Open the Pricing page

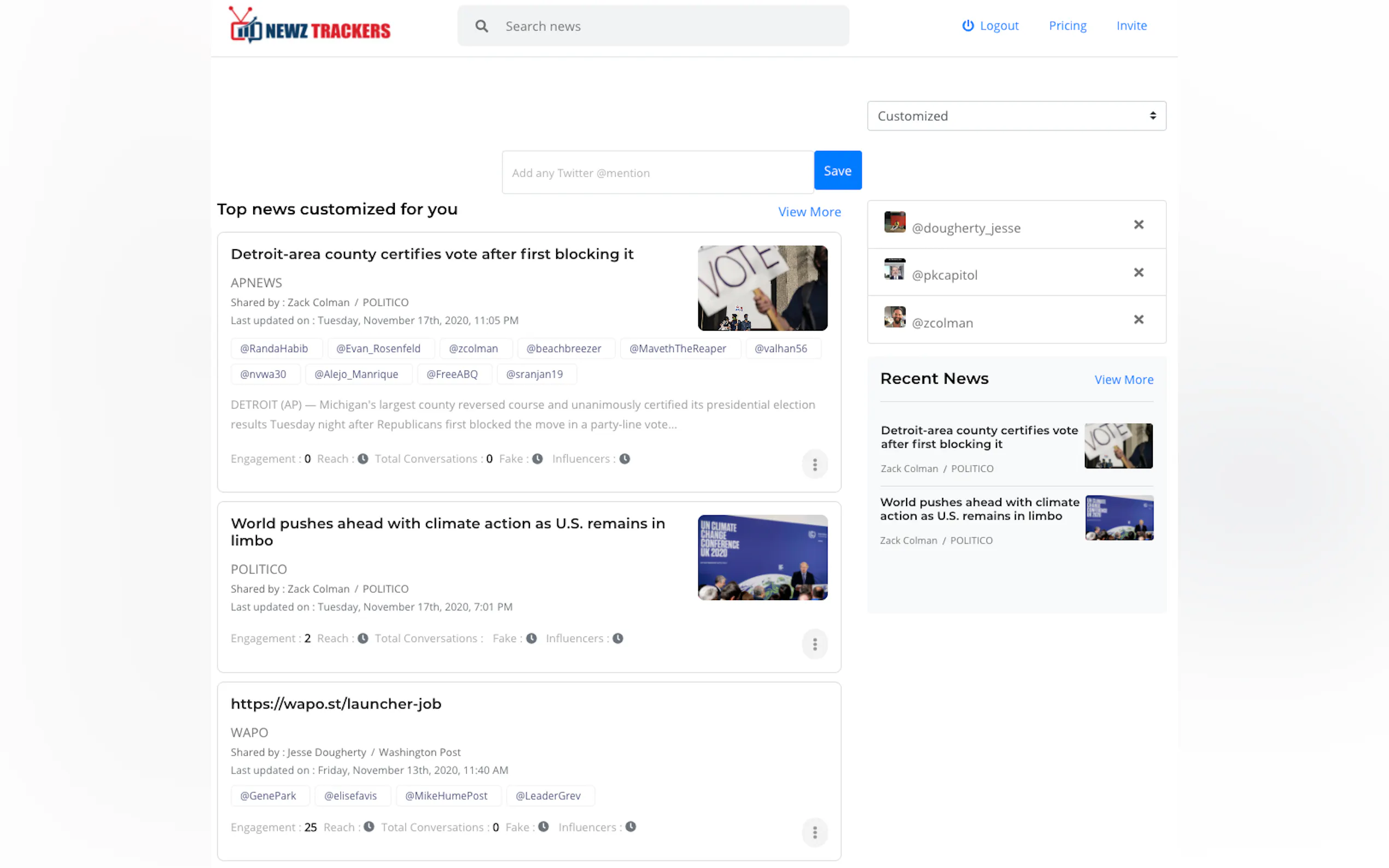pos(1067,26)
